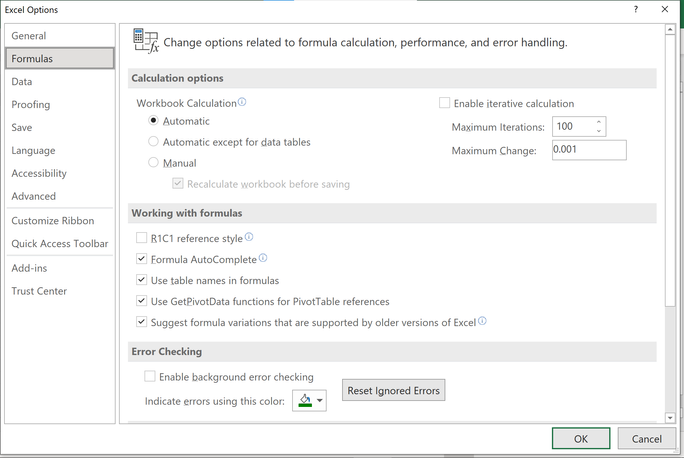Screen dimensions: 684x458
Task: Click the Maximum Iterations value field
Action: 573,126
